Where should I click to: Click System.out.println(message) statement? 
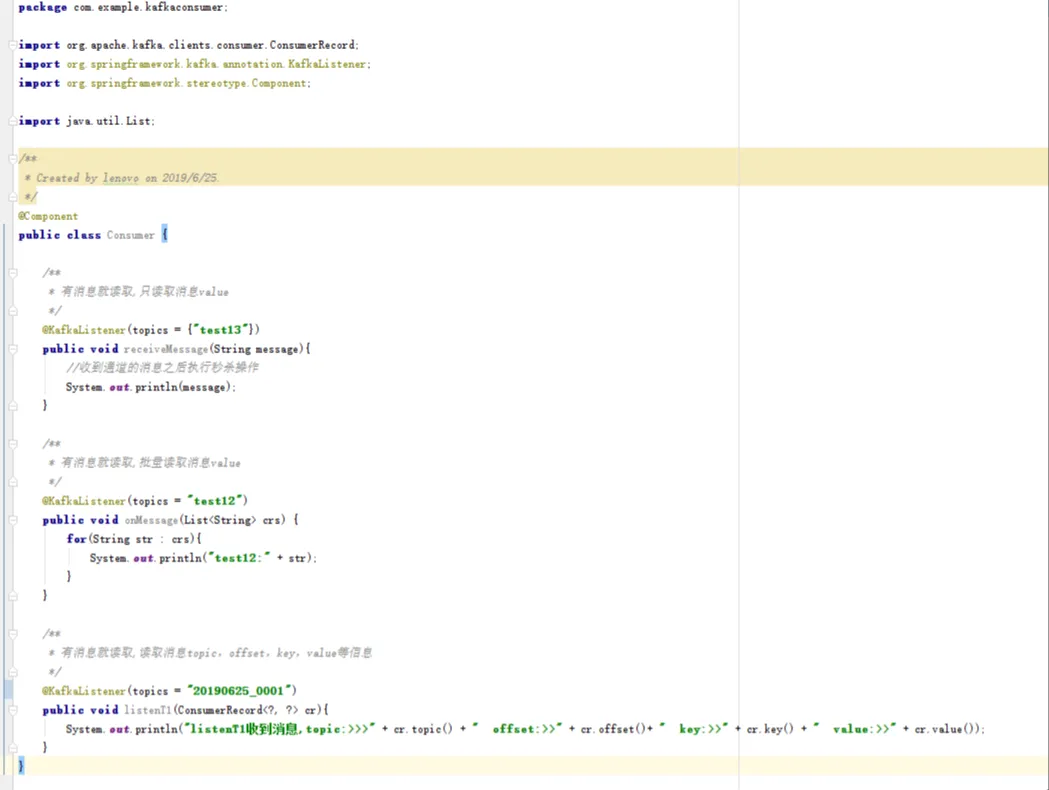[151, 387]
